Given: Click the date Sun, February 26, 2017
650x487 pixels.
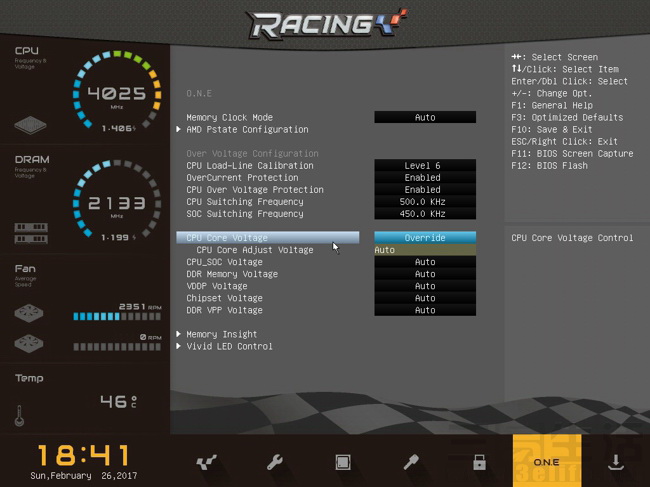Looking at the screenshot, I should point(83,475).
